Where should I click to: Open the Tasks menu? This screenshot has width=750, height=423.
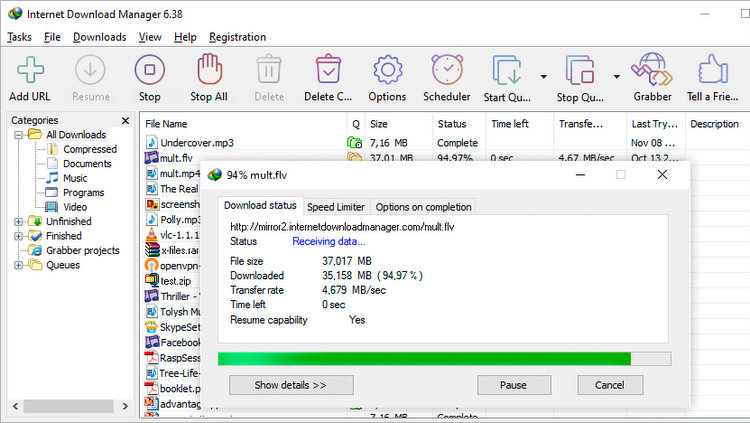tap(19, 37)
